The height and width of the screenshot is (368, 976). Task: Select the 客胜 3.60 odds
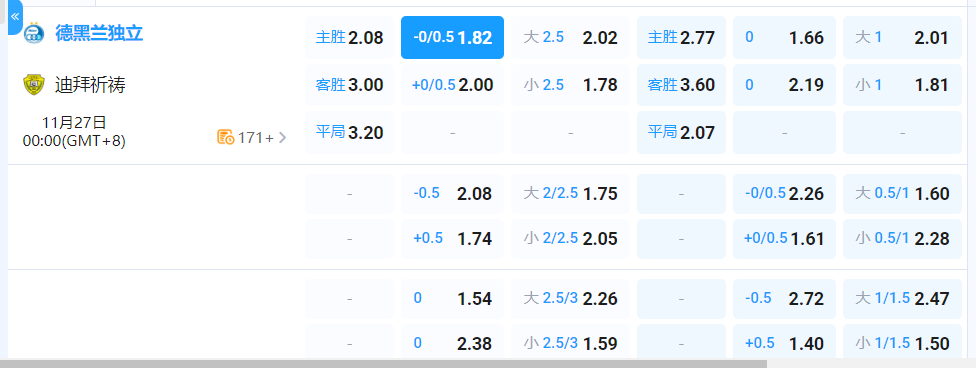coord(681,85)
